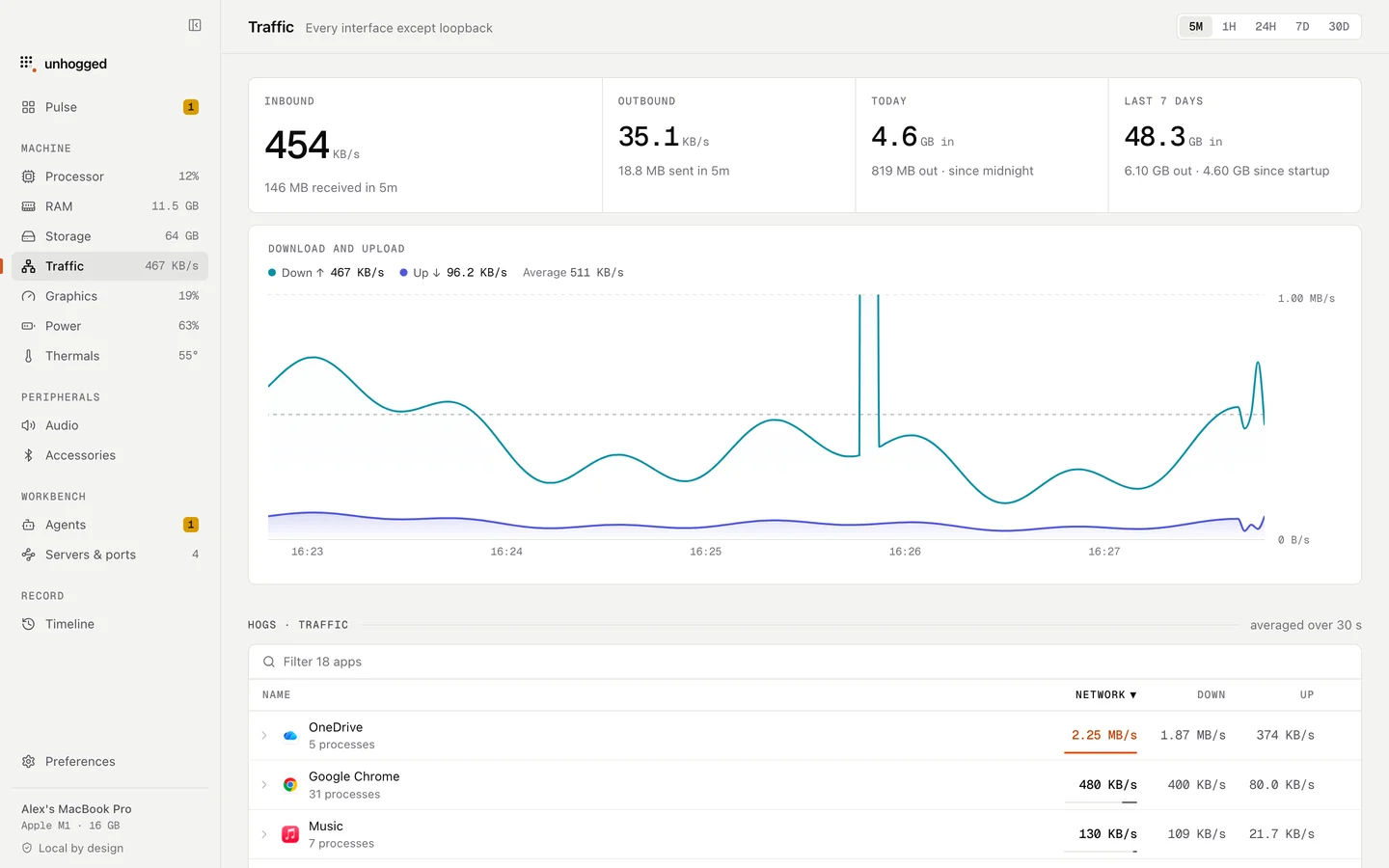Click the OneDrive cloud app icon
The image size is (1389, 868).
290,736
